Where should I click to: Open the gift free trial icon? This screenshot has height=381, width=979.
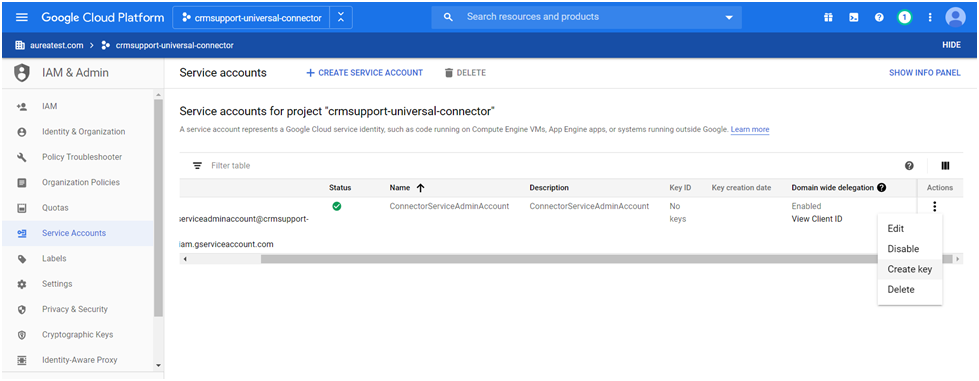[828, 17]
